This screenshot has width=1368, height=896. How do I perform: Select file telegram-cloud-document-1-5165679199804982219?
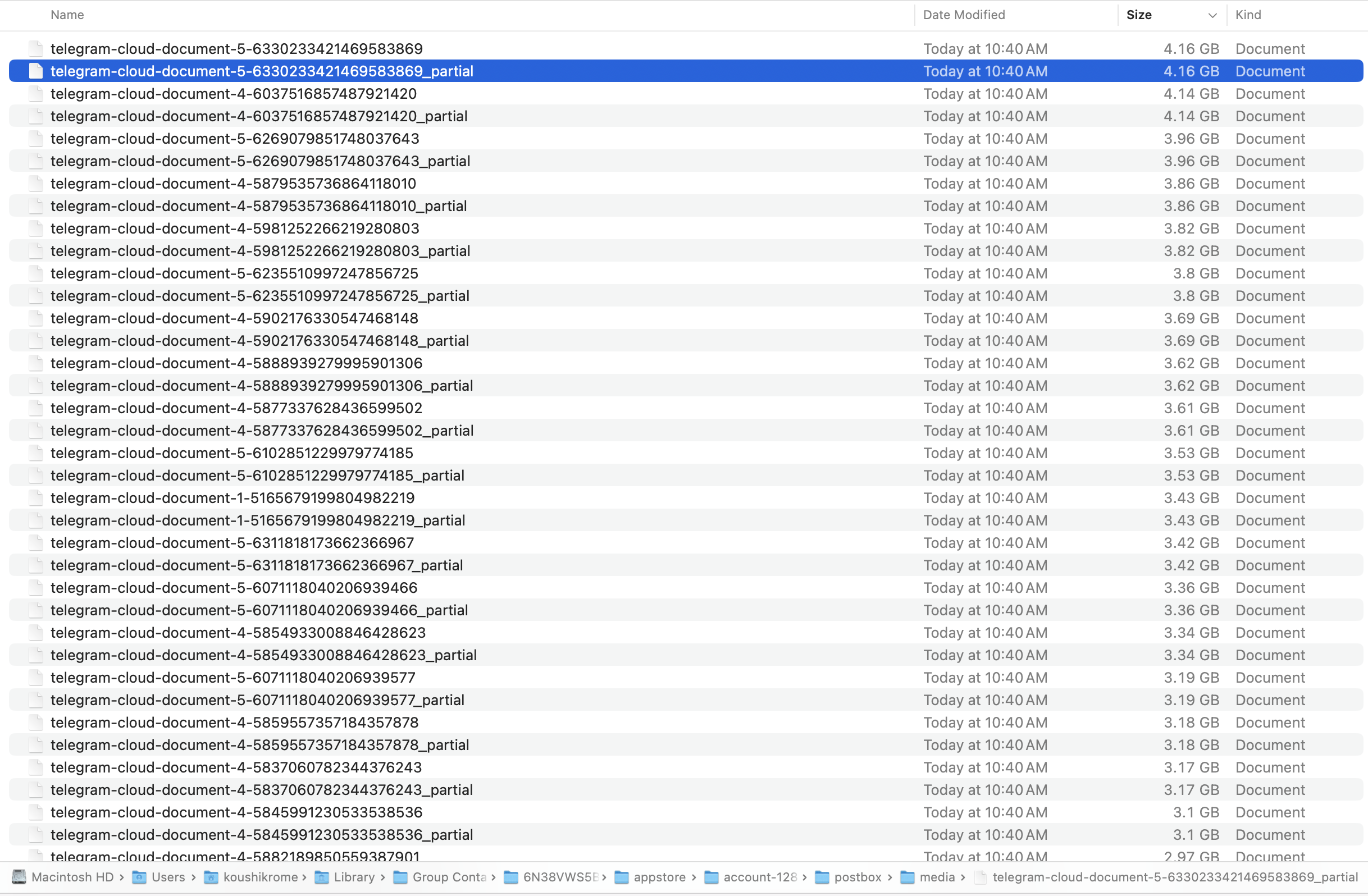(232, 498)
